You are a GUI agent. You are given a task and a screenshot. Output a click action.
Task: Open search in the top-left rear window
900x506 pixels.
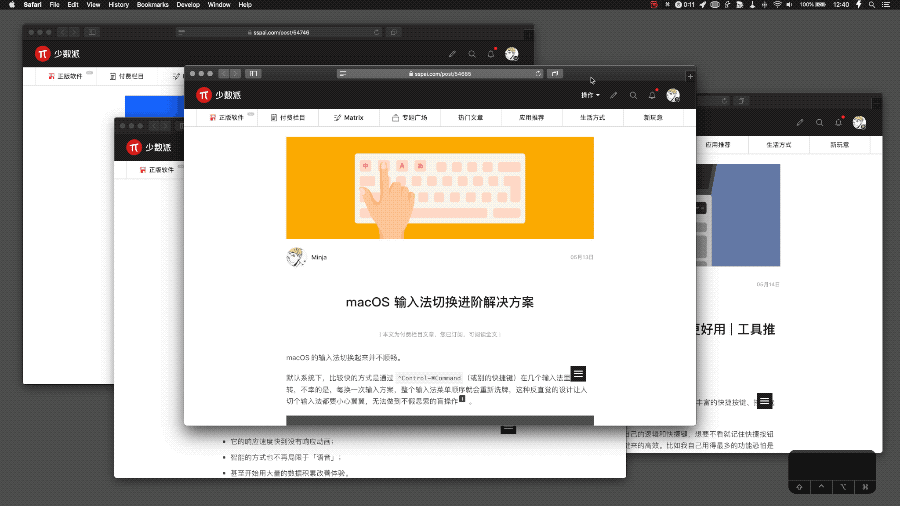click(472, 54)
